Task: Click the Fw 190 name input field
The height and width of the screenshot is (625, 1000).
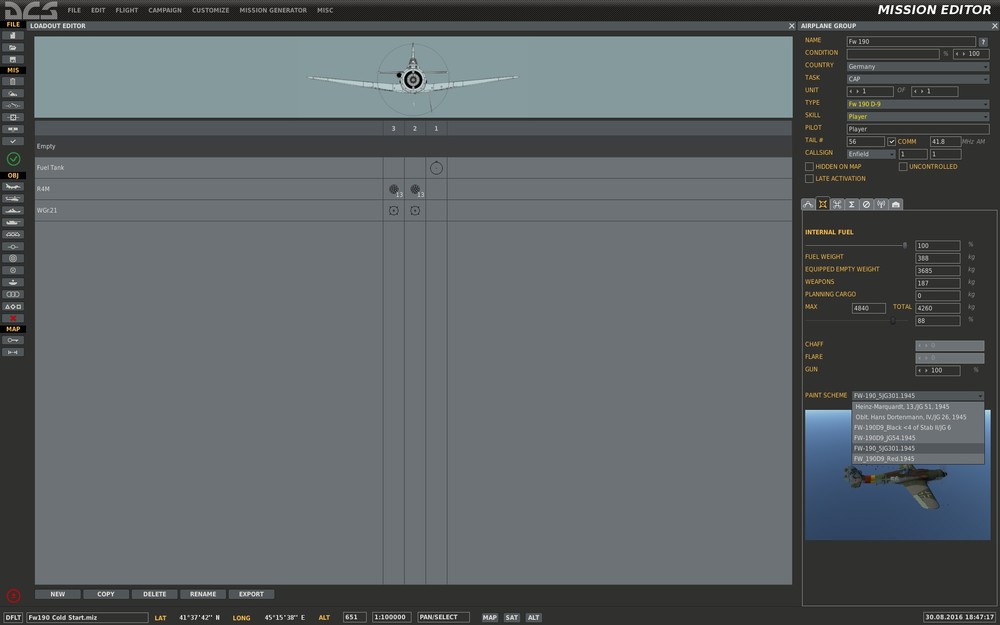Action: 911,41
